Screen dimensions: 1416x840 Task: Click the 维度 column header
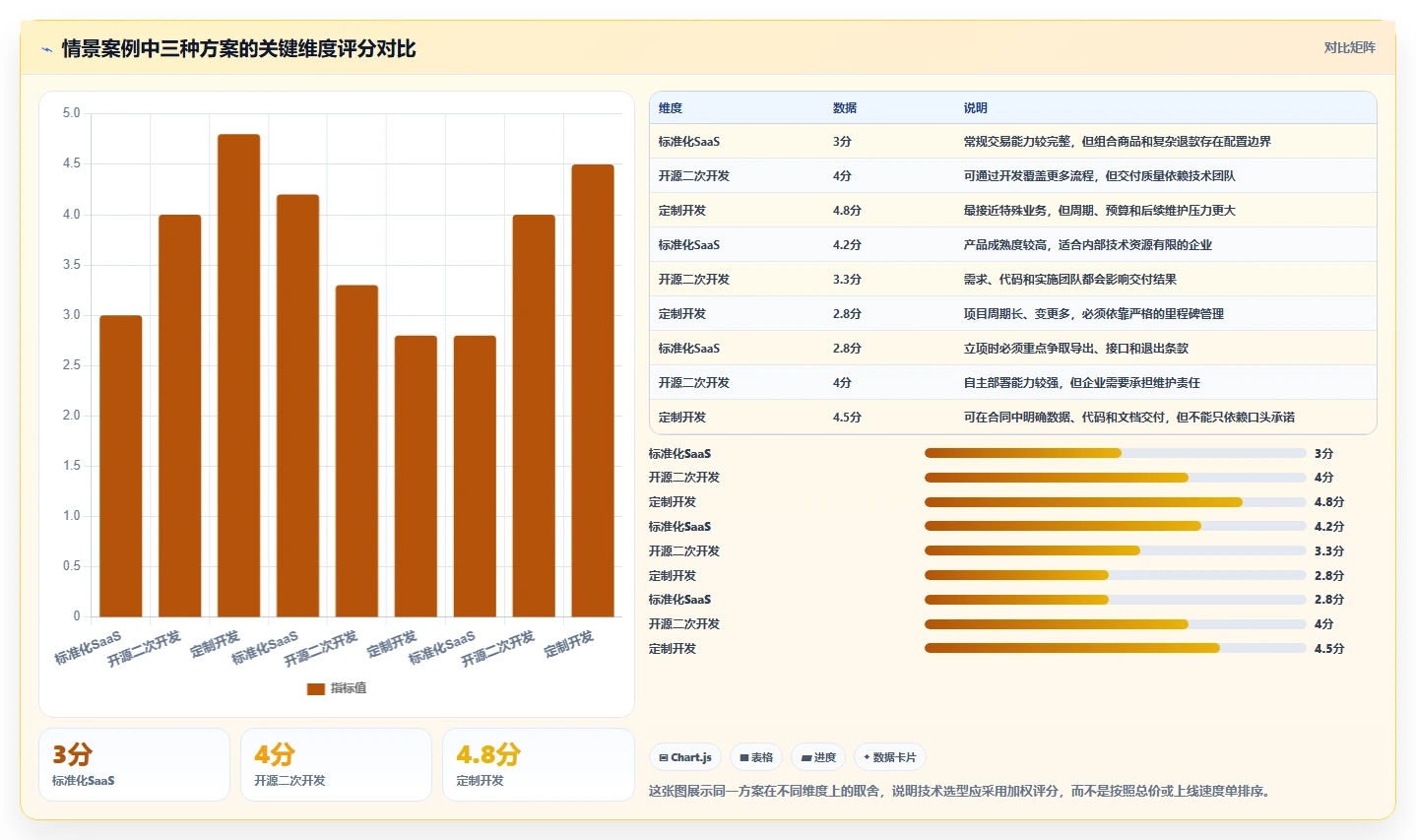click(x=671, y=108)
